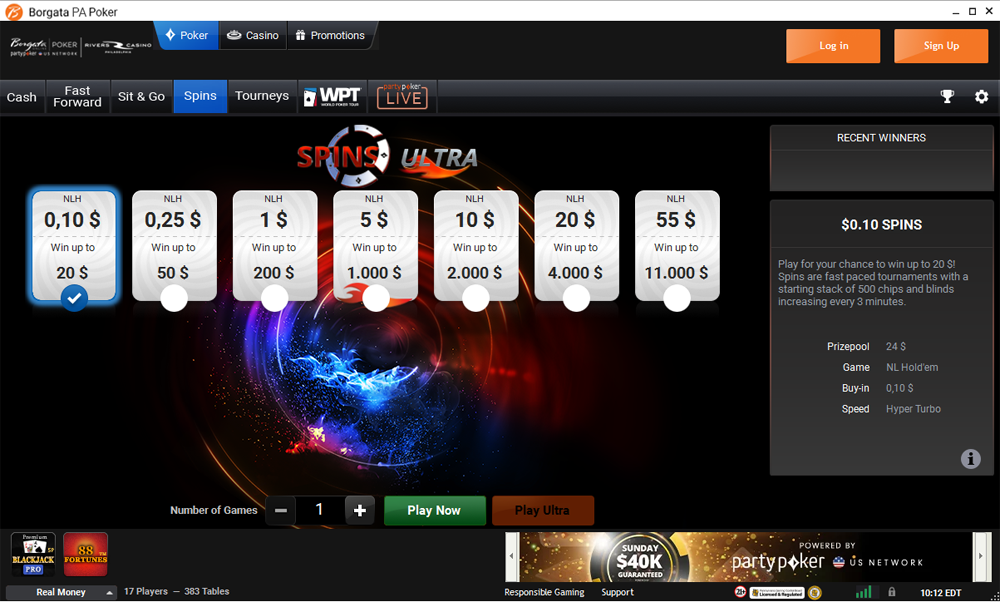
Task: Go to the Cash games tab
Action: 22,97
